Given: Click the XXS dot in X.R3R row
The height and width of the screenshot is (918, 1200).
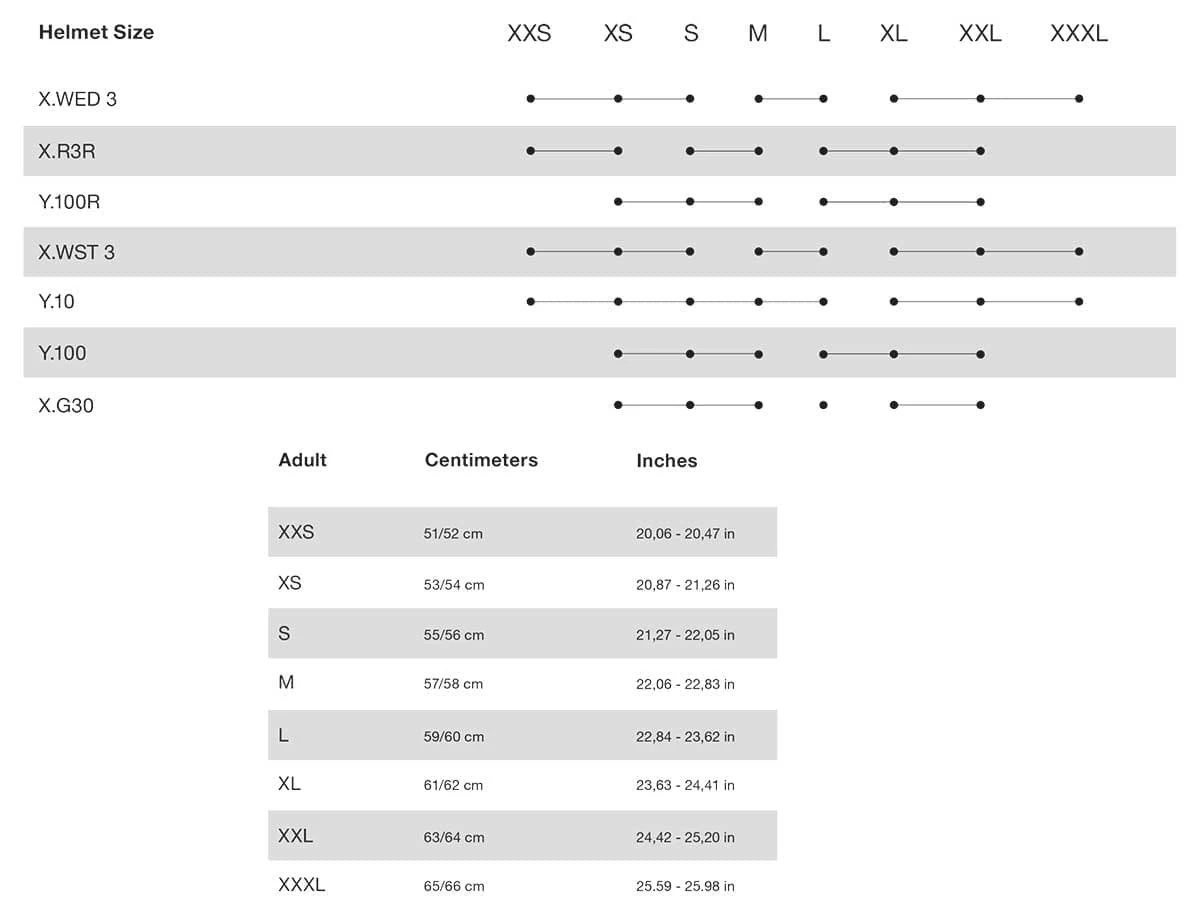Looking at the screenshot, I should [x=530, y=151].
